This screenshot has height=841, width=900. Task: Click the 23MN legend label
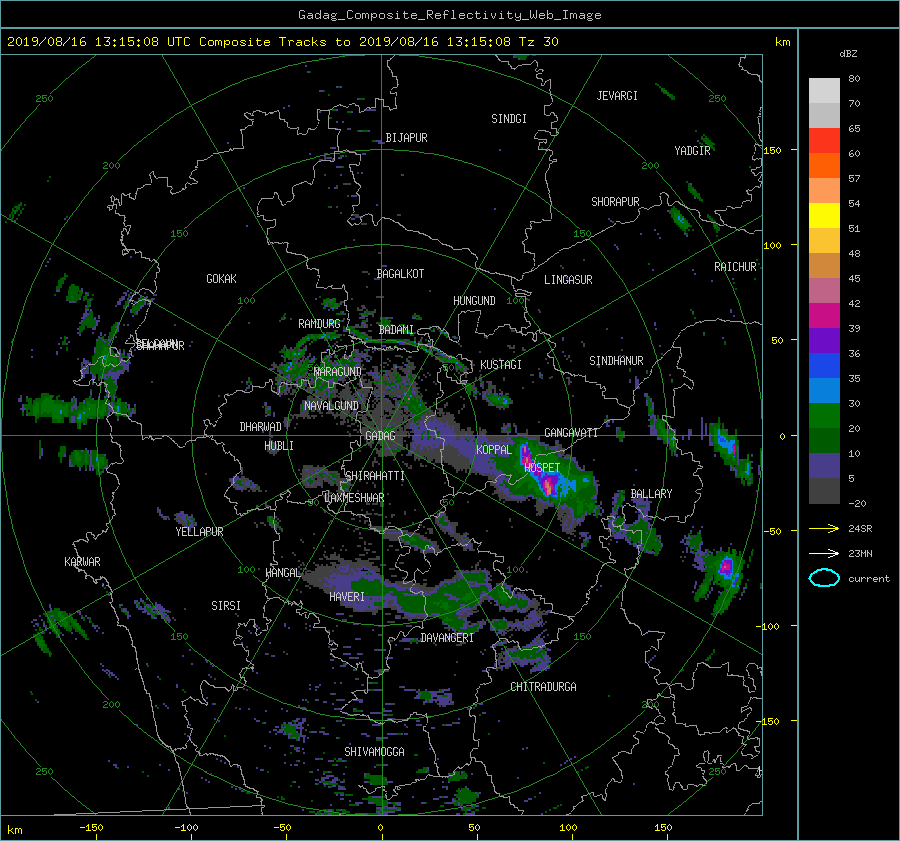860,553
